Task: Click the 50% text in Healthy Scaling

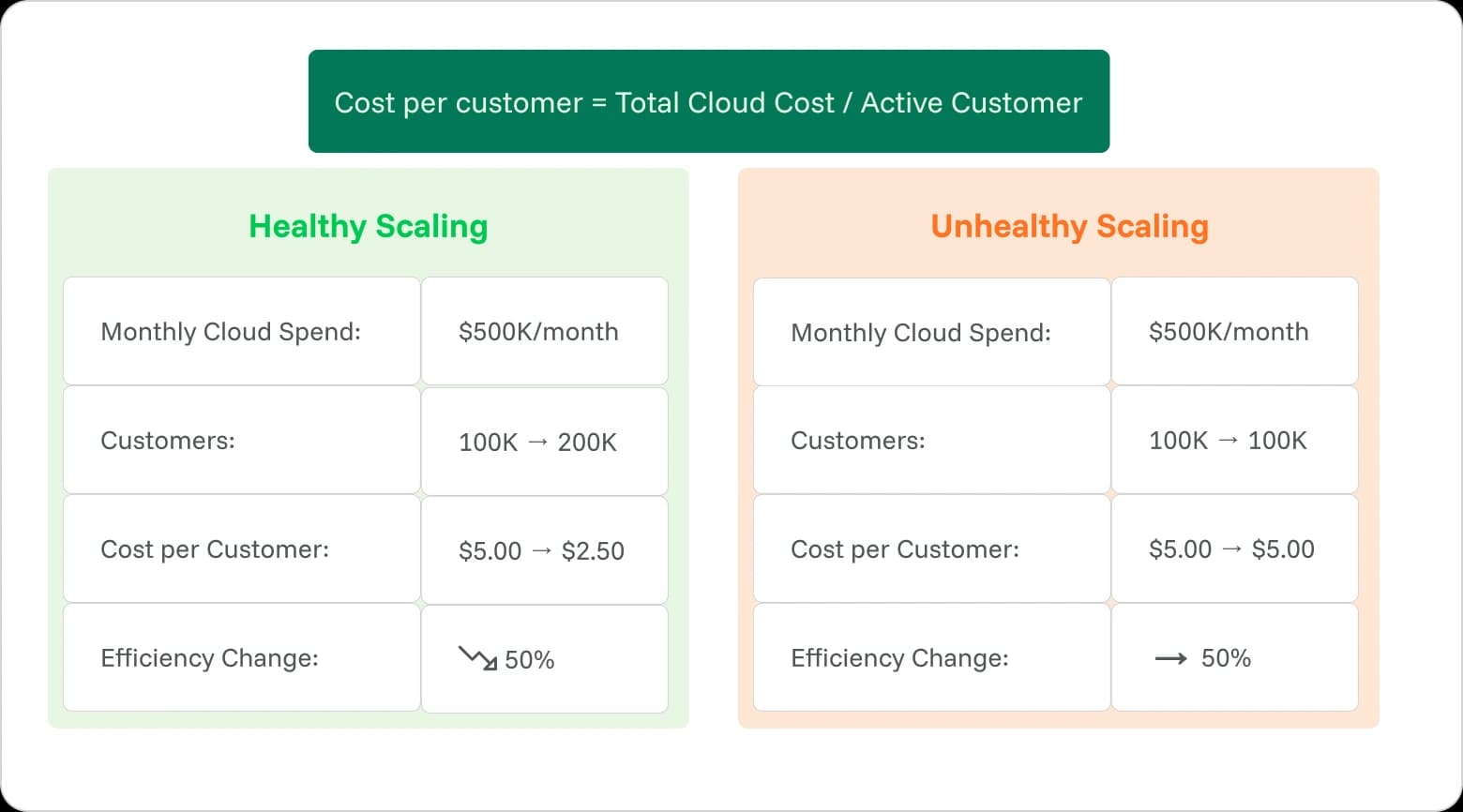Action: [x=530, y=660]
